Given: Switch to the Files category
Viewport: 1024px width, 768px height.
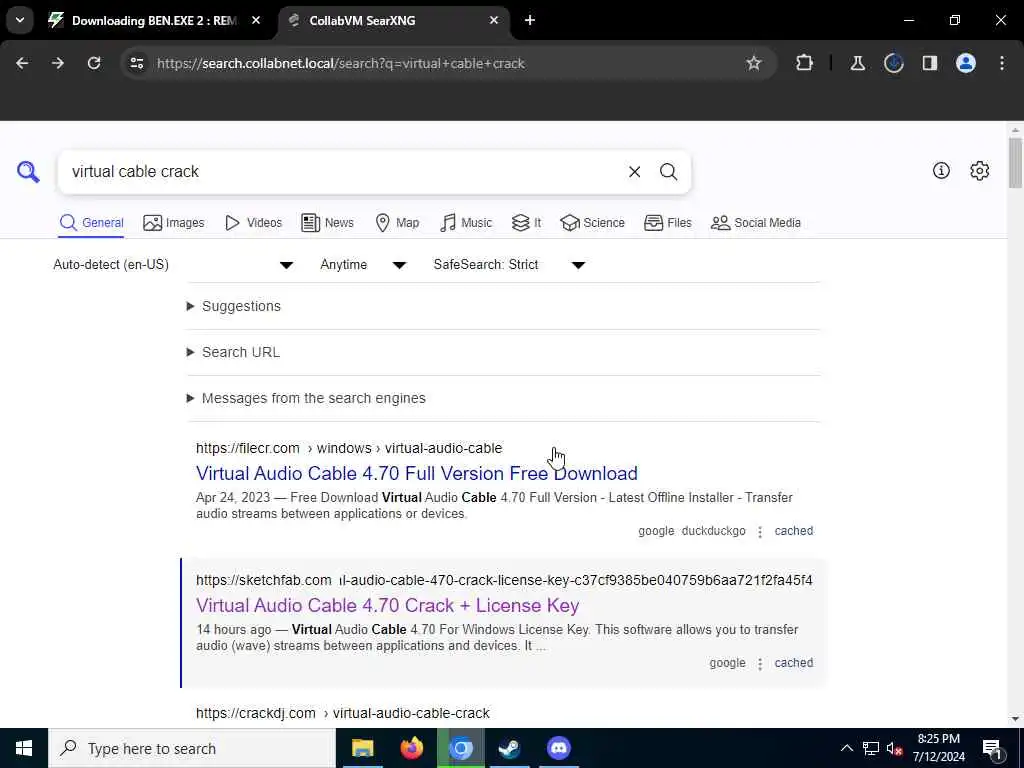Looking at the screenshot, I should click(667, 223).
